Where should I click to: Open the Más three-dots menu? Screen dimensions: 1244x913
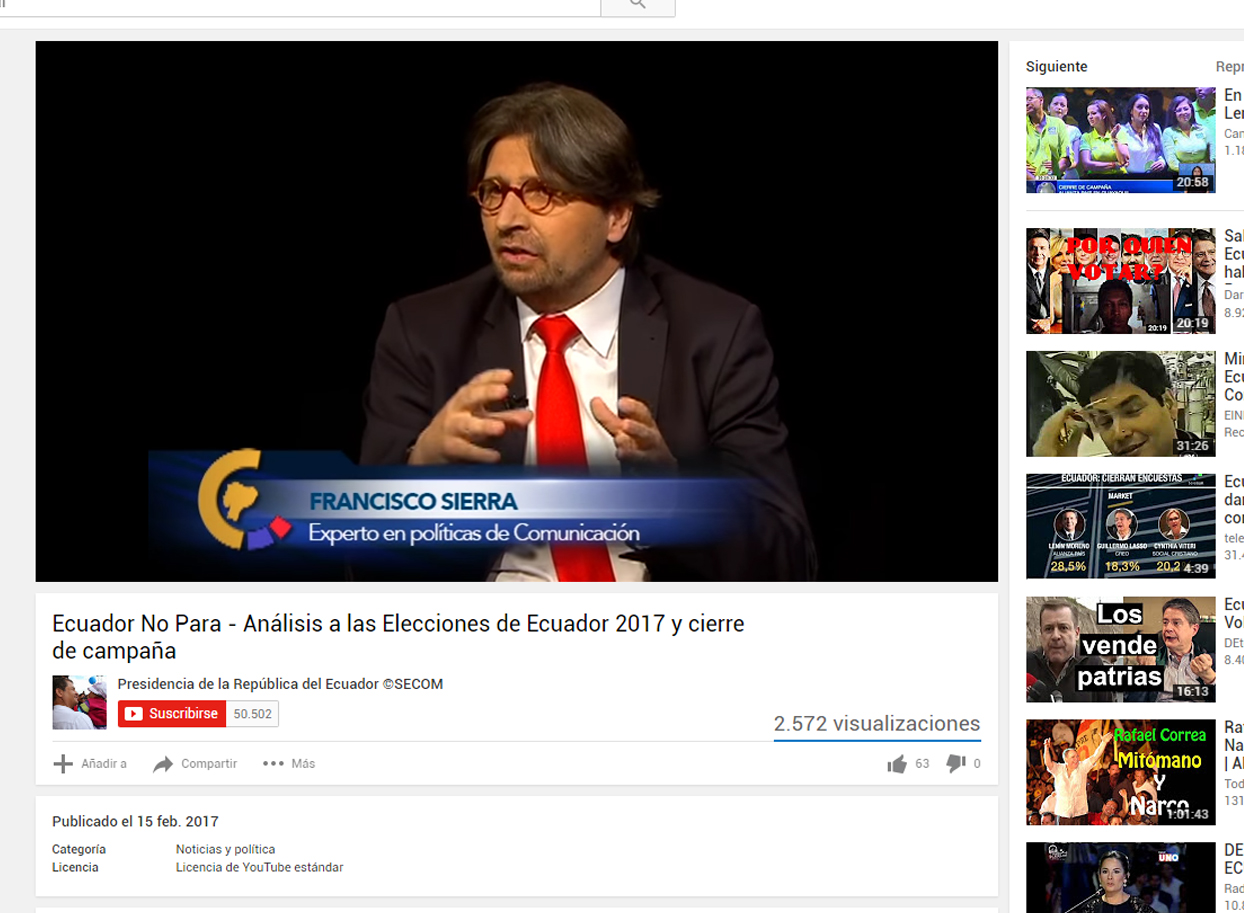273,764
